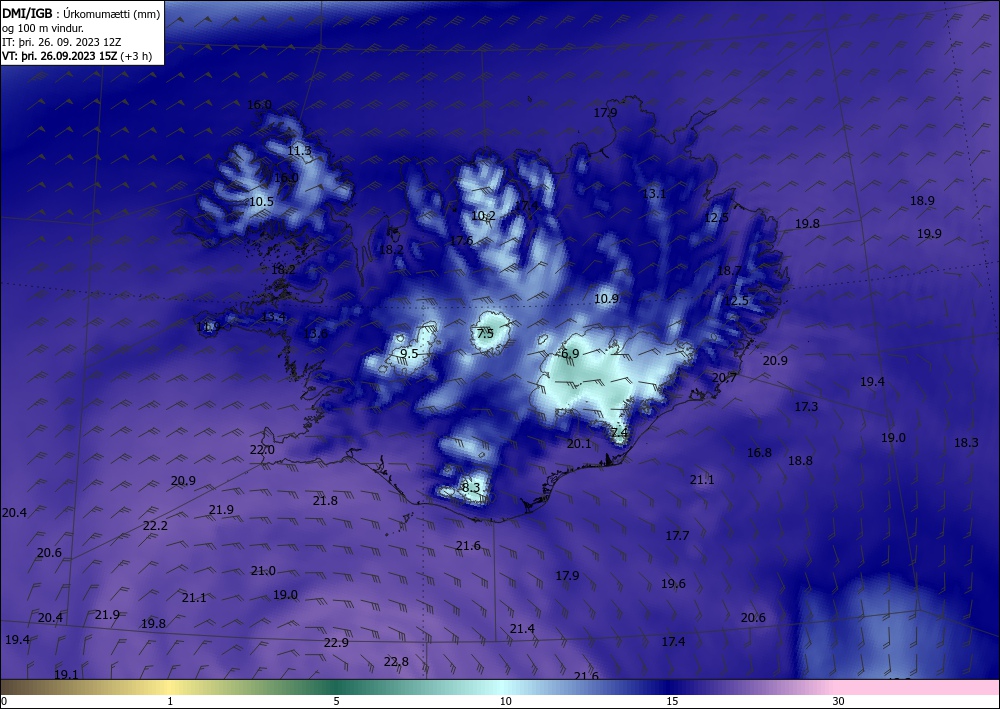
Task: Click the value 9.5 over the western glacier
Action: 409,354
